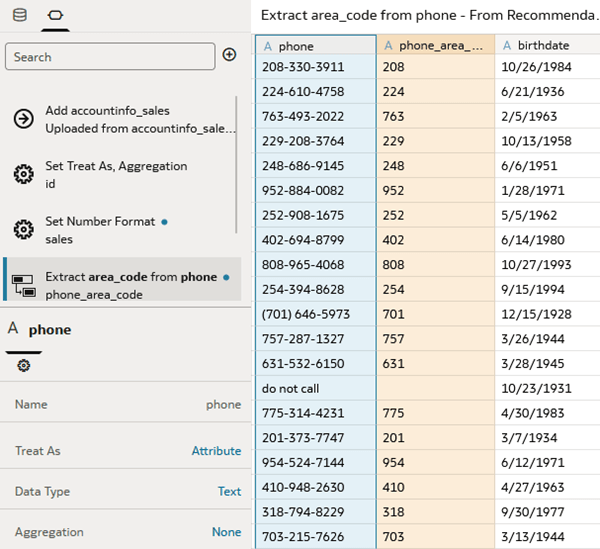
Task: Select the phone_area_code column header
Action: [435, 46]
